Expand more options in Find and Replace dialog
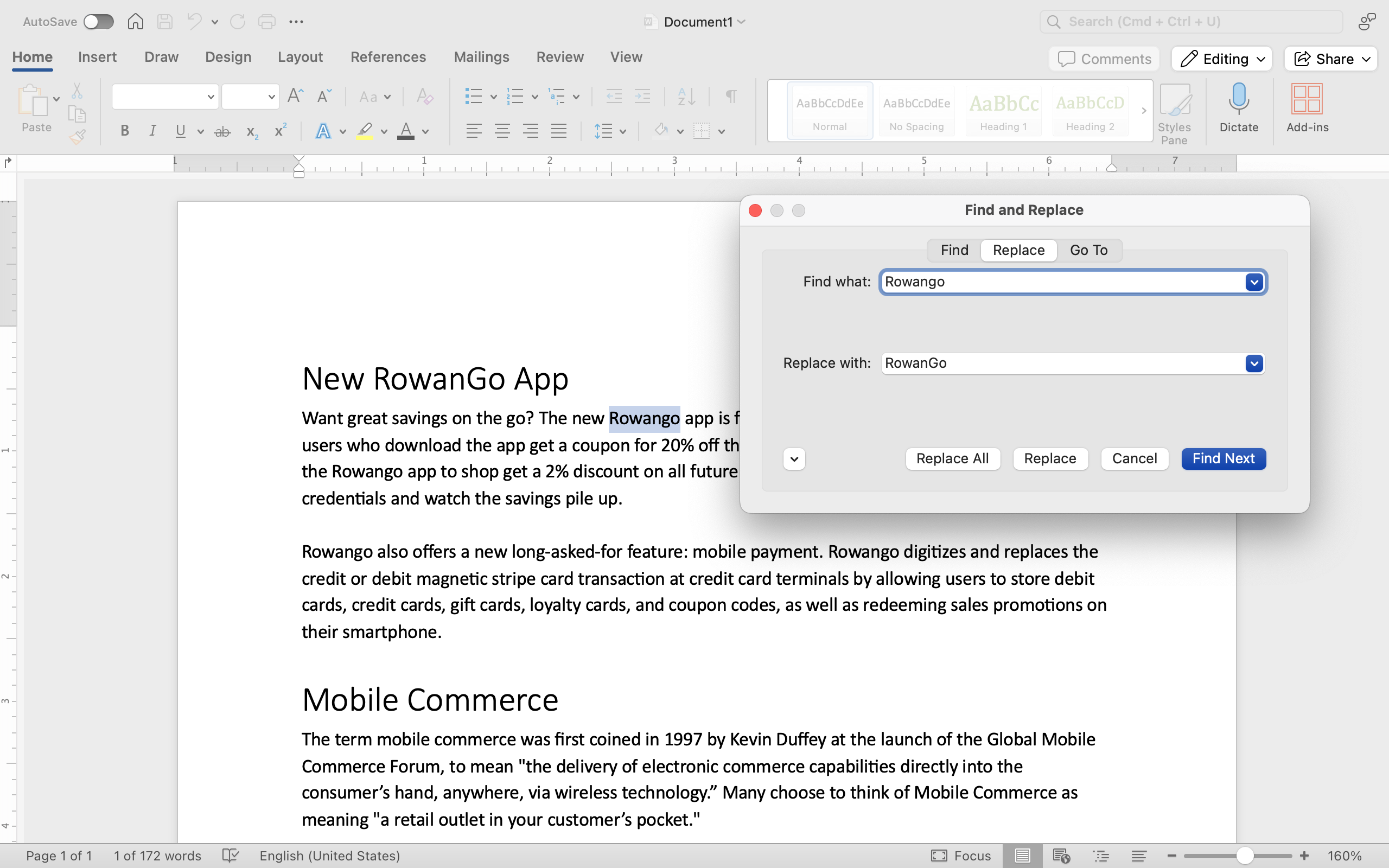Screen dimensions: 1389x868 pos(794,459)
